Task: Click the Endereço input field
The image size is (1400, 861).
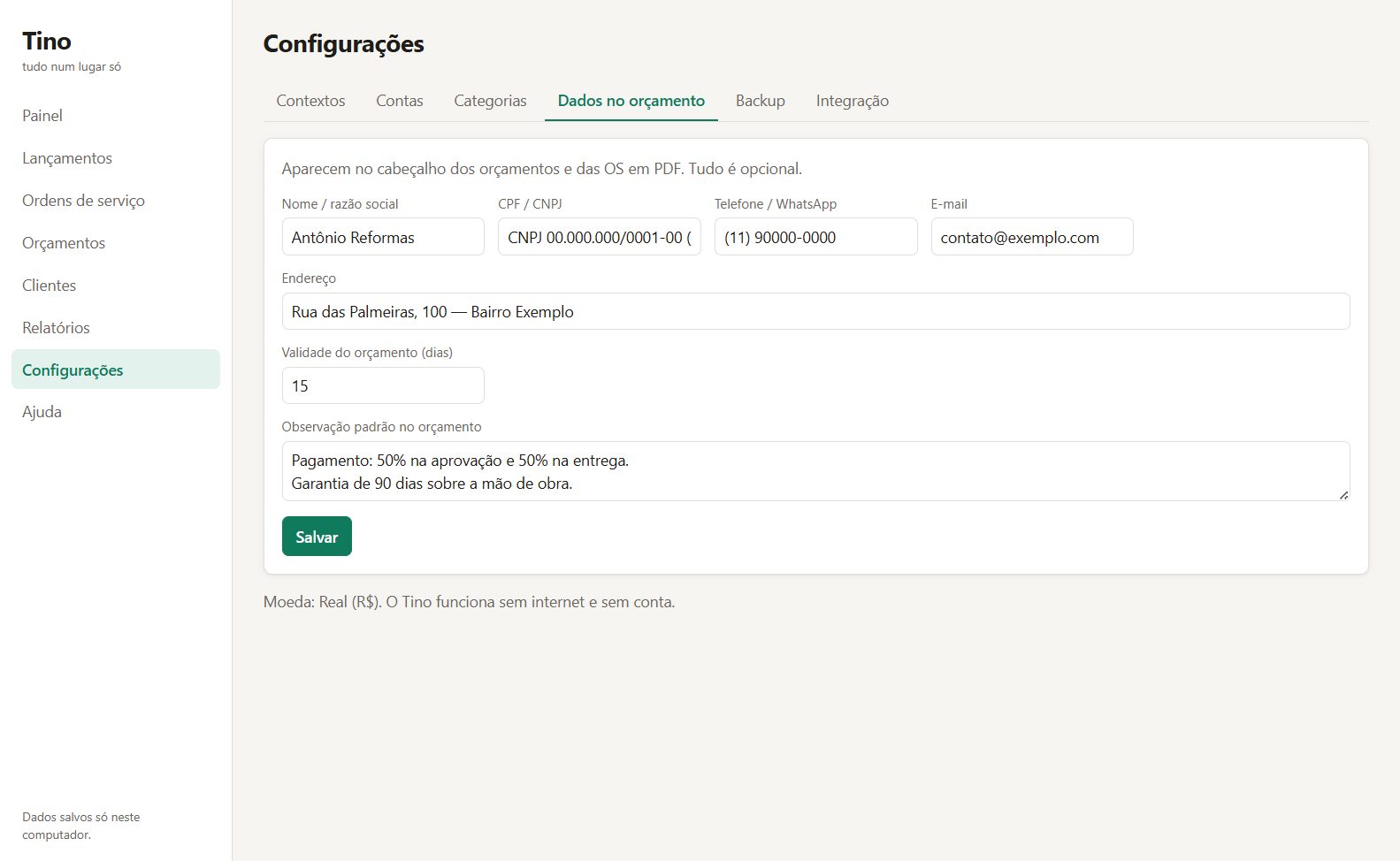Action: pos(816,311)
